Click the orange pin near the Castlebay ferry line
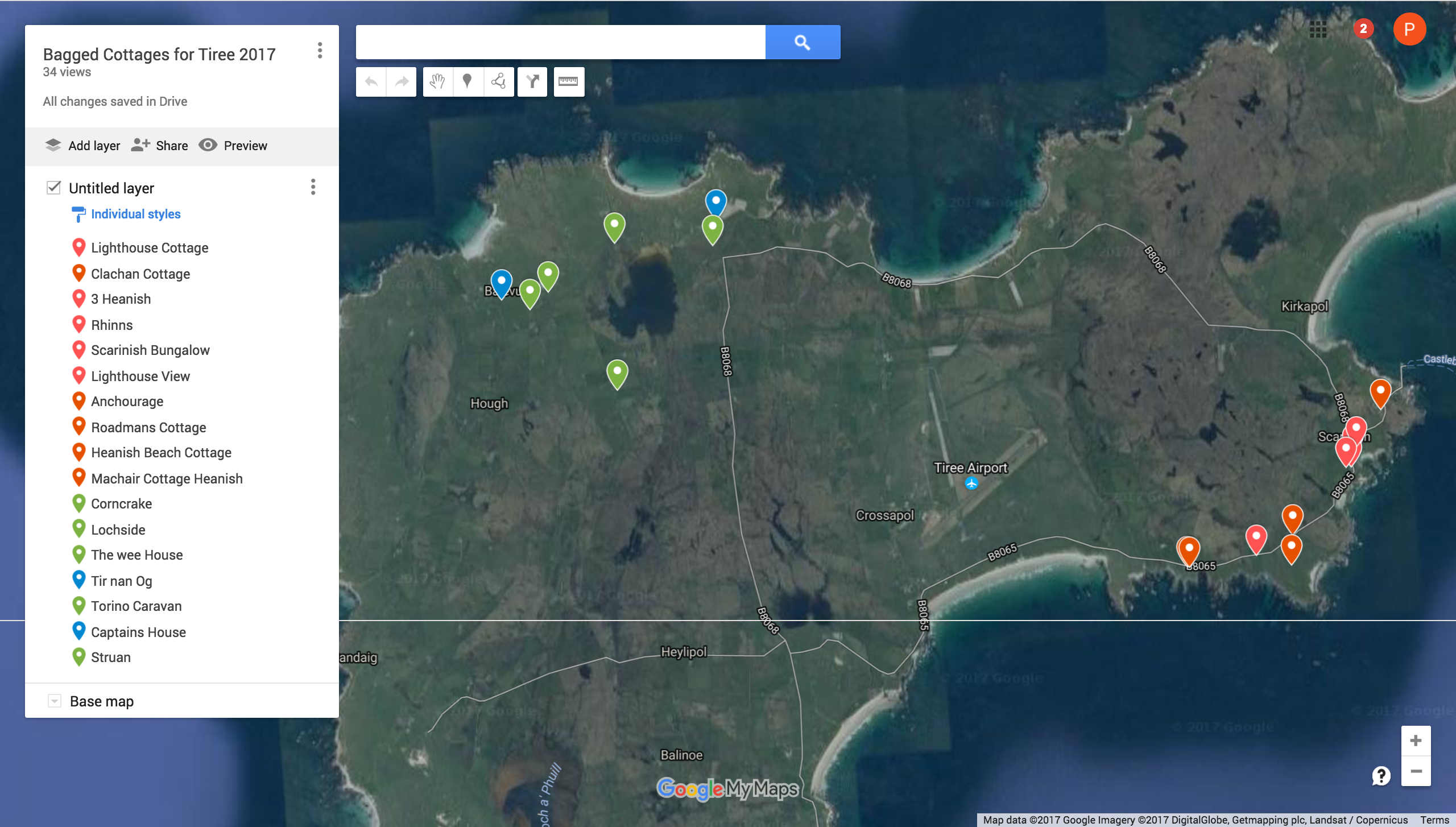 pyautogui.click(x=1380, y=393)
